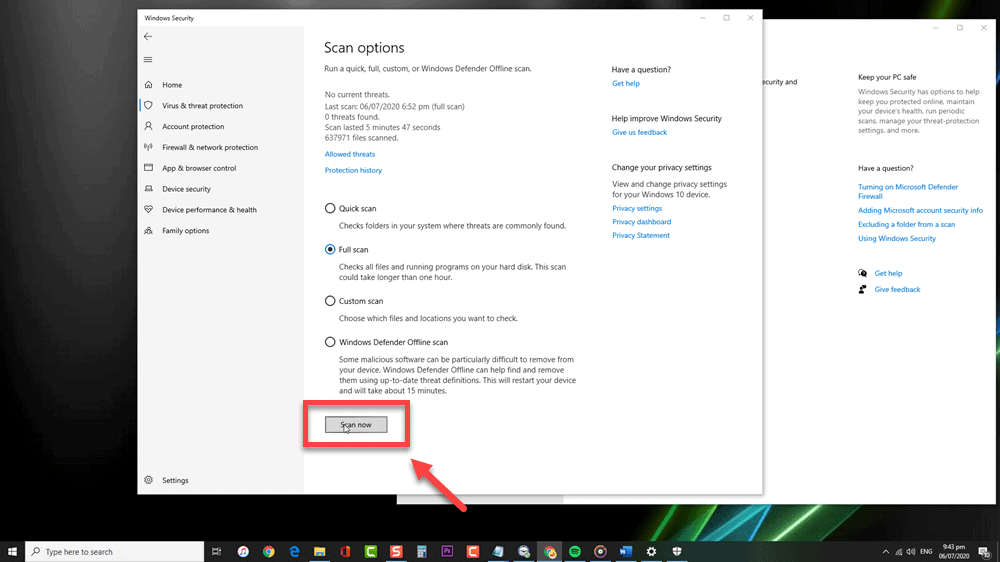Go to App & browser control
Screen dimensions: 1000x562
point(199,168)
